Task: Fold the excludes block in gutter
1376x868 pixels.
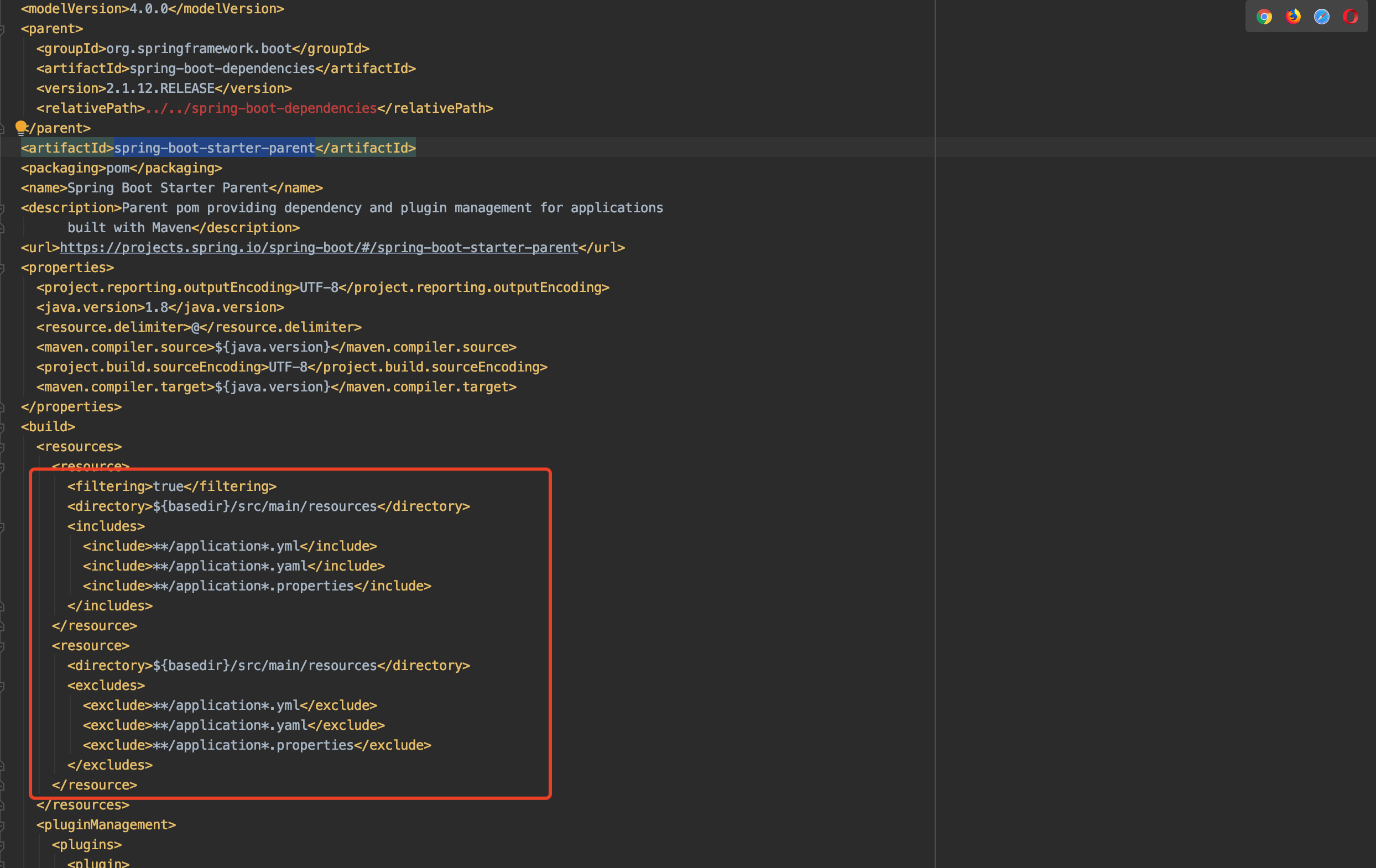Action: point(2,686)
